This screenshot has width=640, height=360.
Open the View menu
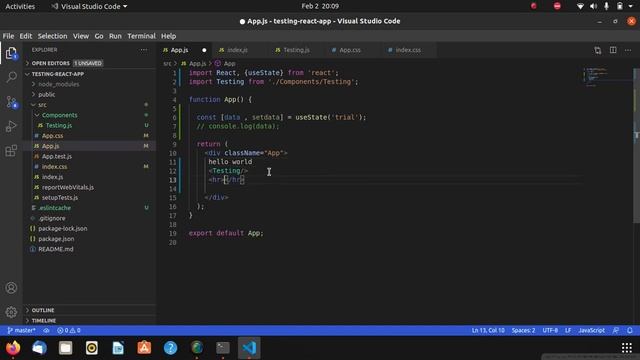81,36
